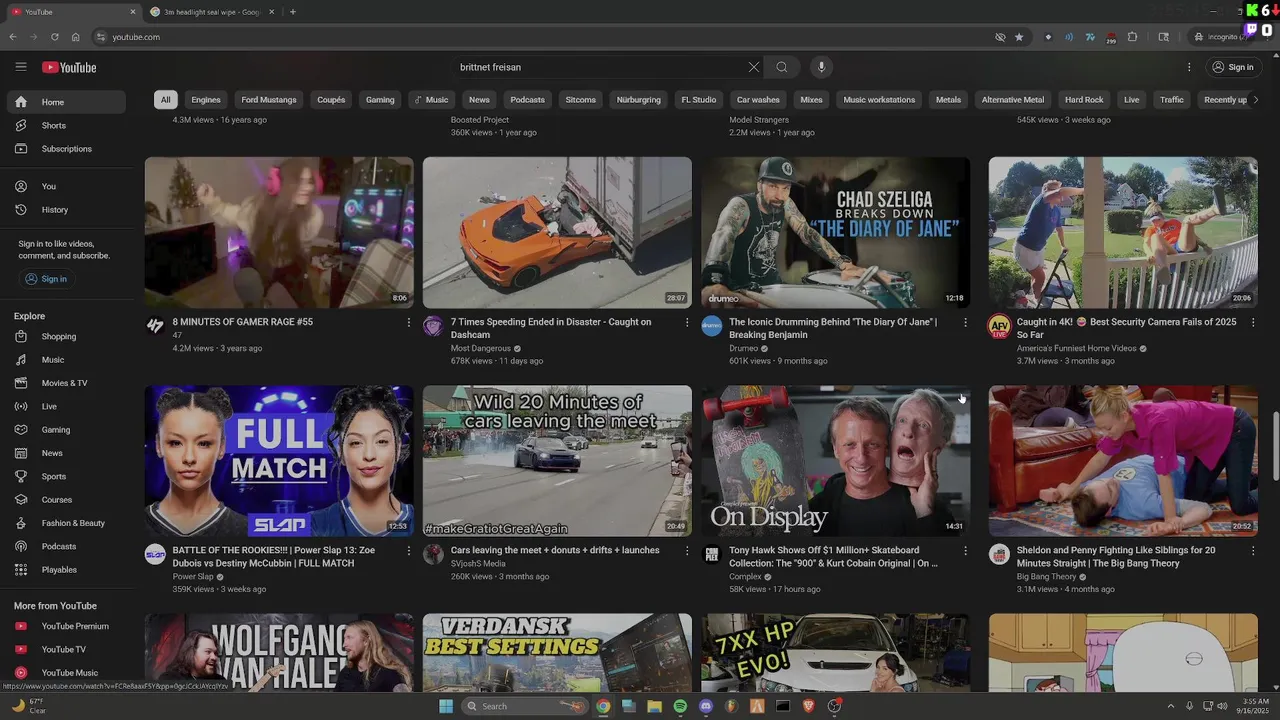
Task: Open the Most Dangerous channel link
Action: (480, 348)
